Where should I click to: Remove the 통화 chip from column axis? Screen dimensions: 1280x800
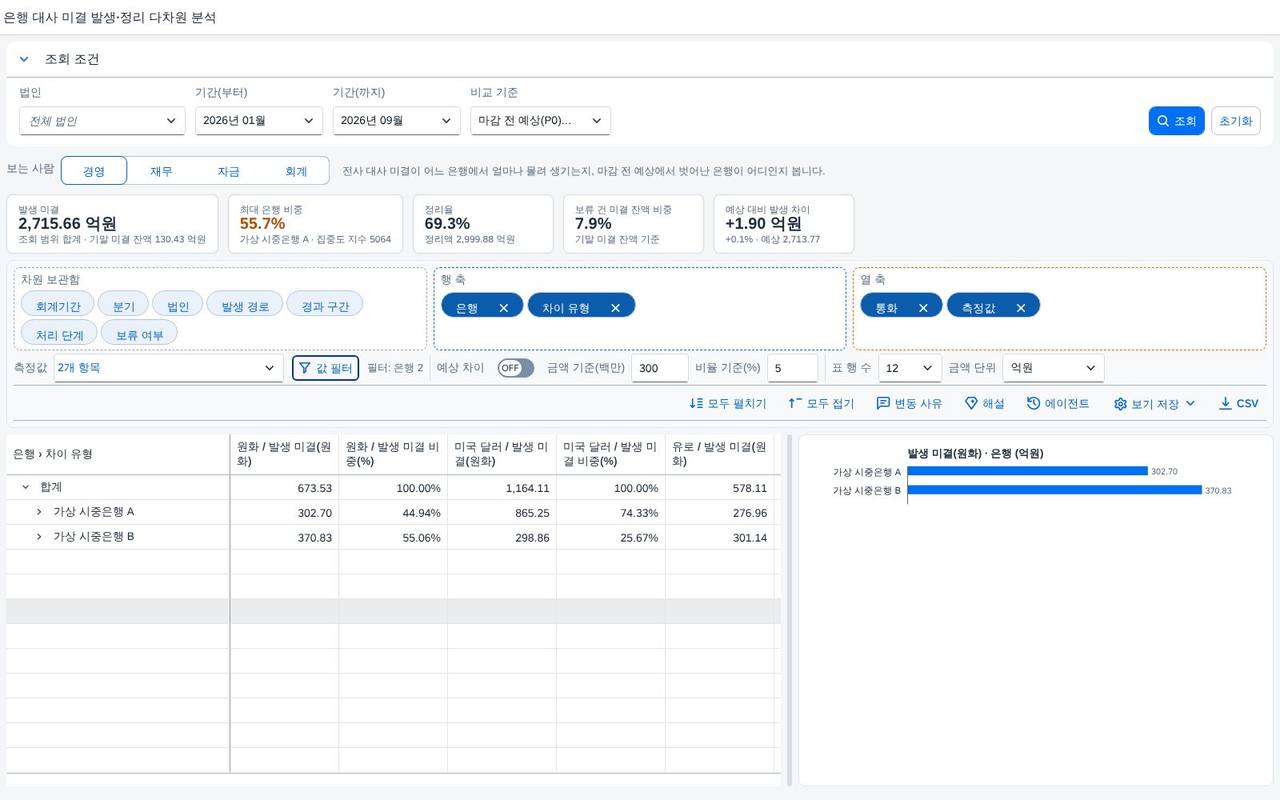[923, 308]
